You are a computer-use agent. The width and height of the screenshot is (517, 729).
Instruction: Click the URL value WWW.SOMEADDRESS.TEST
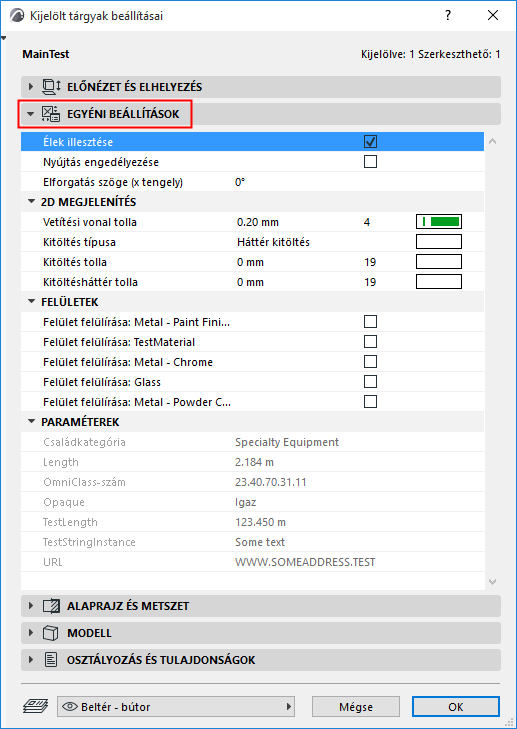[305, 562]
